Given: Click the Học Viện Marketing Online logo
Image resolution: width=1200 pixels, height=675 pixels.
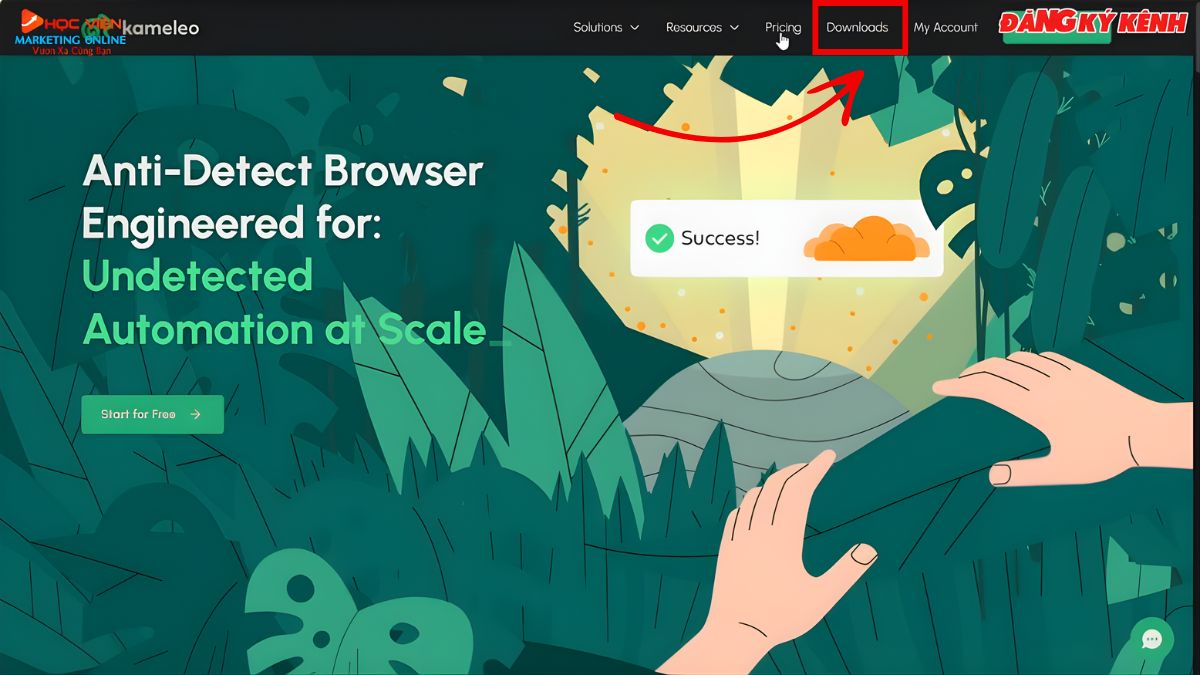Looking at the screenshot, I should click(68, 30).
